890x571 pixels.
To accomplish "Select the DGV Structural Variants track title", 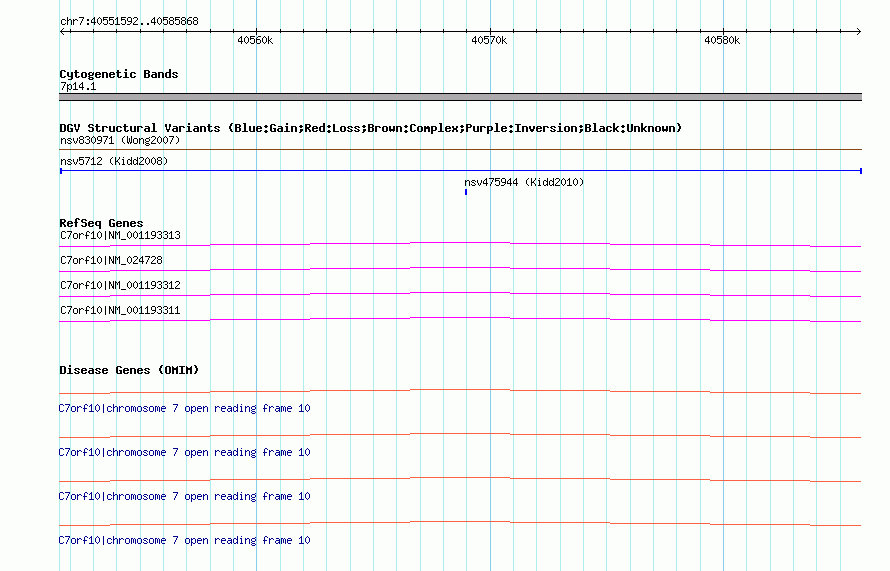I will pos(370,128).
